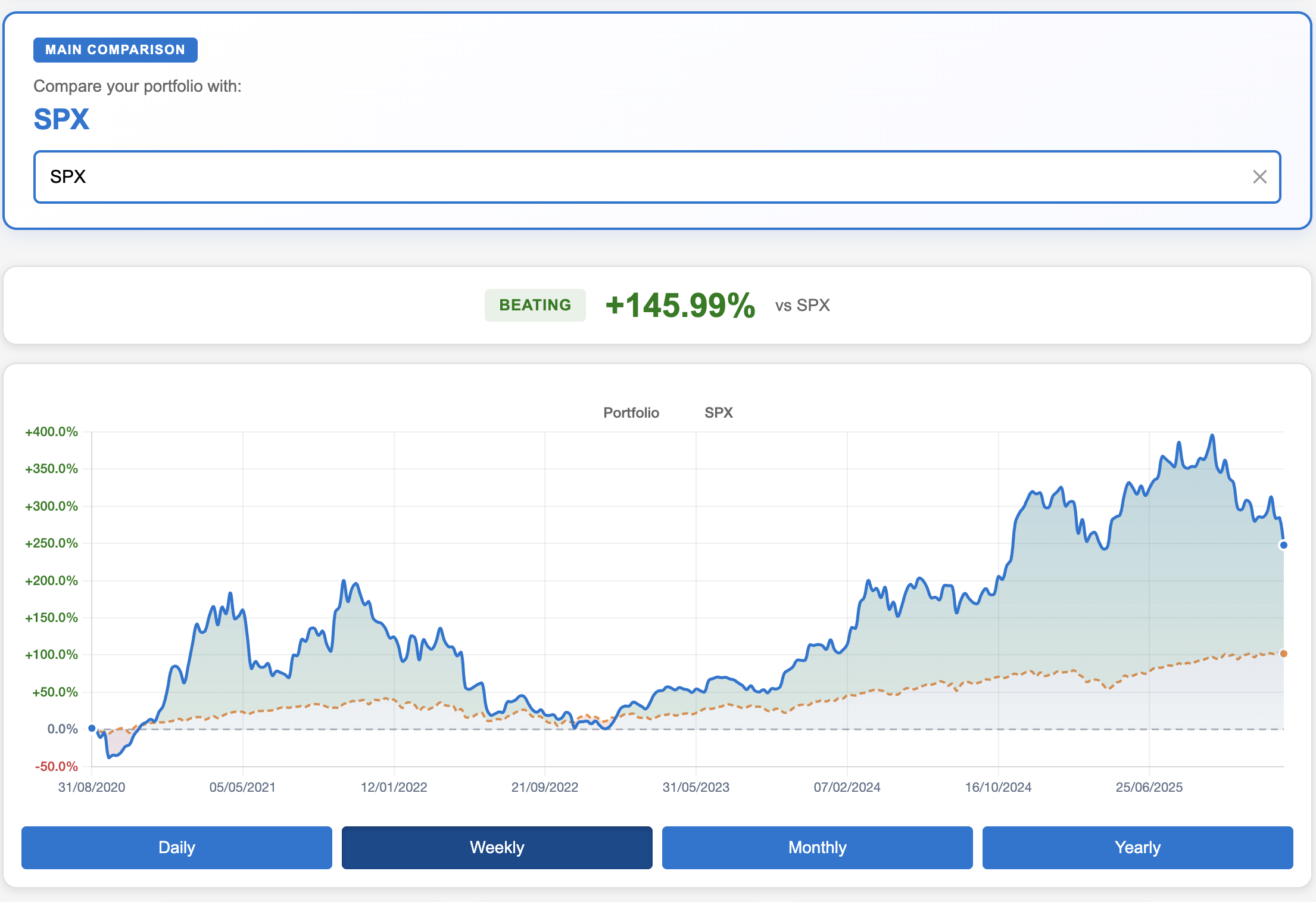Click the +250.0% y-axis label
Screen dimensions: 1316x902
click(51, 543)
